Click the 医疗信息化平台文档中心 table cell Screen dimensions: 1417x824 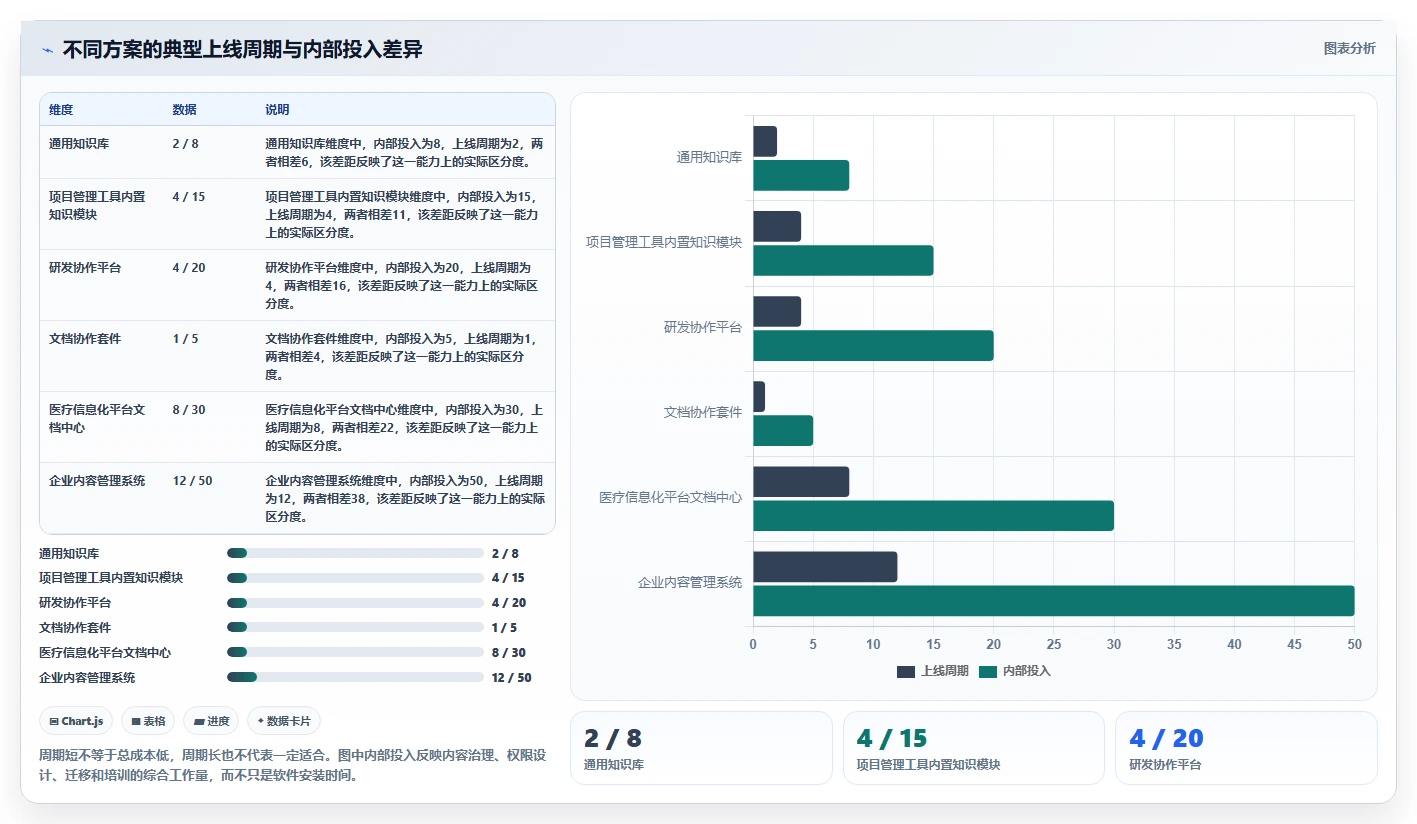[97, 418]
